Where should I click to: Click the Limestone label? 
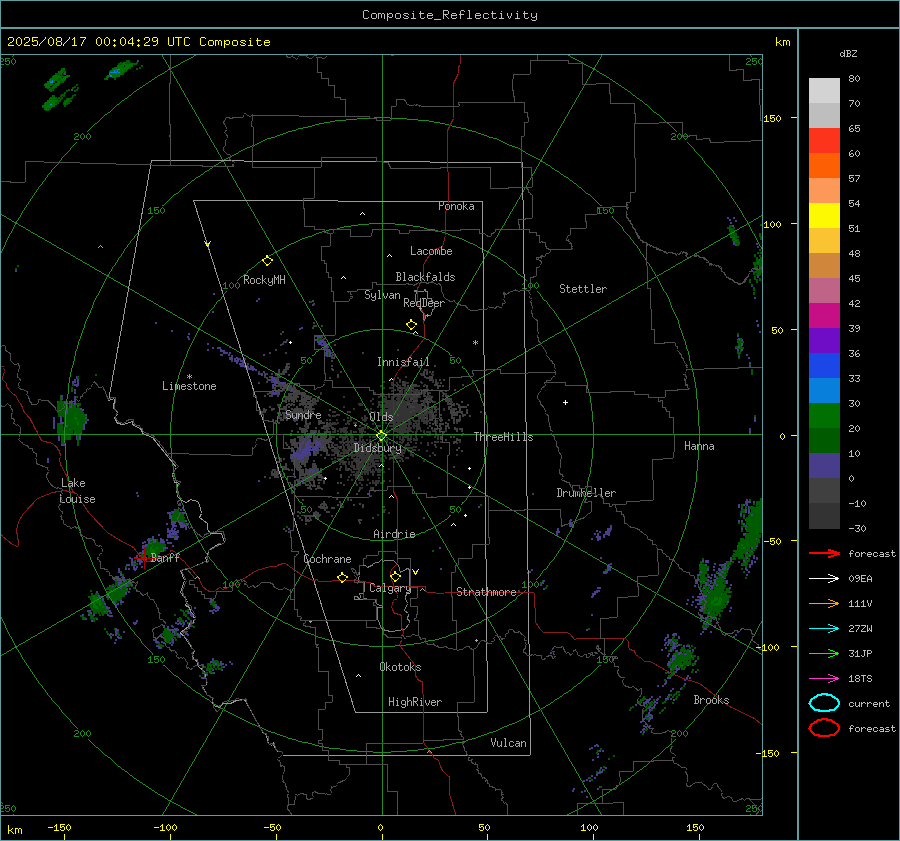click(189, 386)
